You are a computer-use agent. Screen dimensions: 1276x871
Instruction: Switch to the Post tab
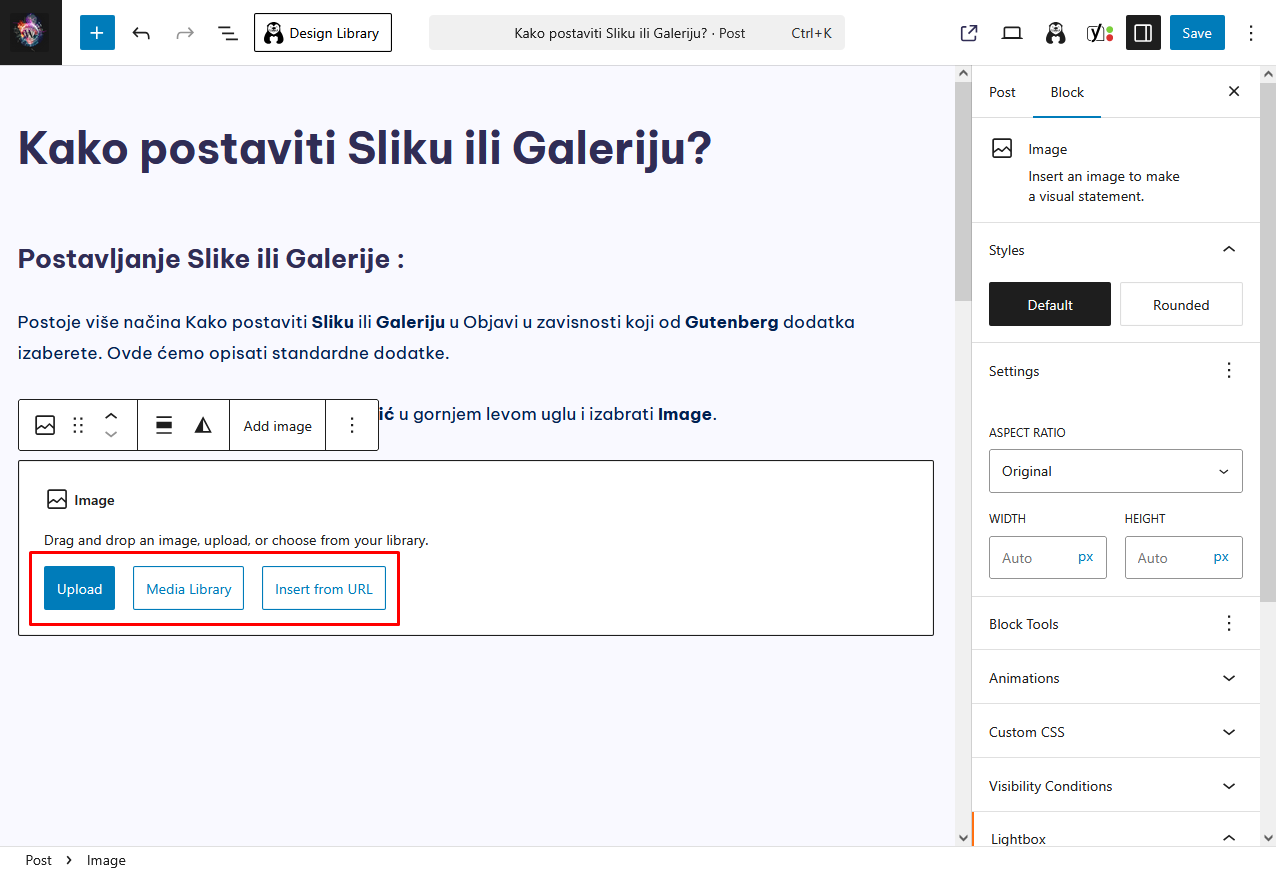(1002, 92)
